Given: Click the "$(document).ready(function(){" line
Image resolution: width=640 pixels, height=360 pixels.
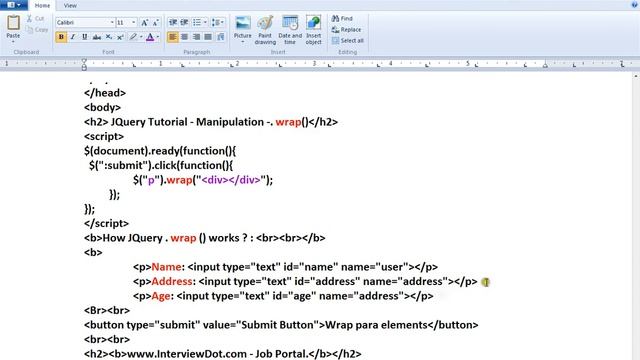Looking at the screenshot, I should 160,151.
